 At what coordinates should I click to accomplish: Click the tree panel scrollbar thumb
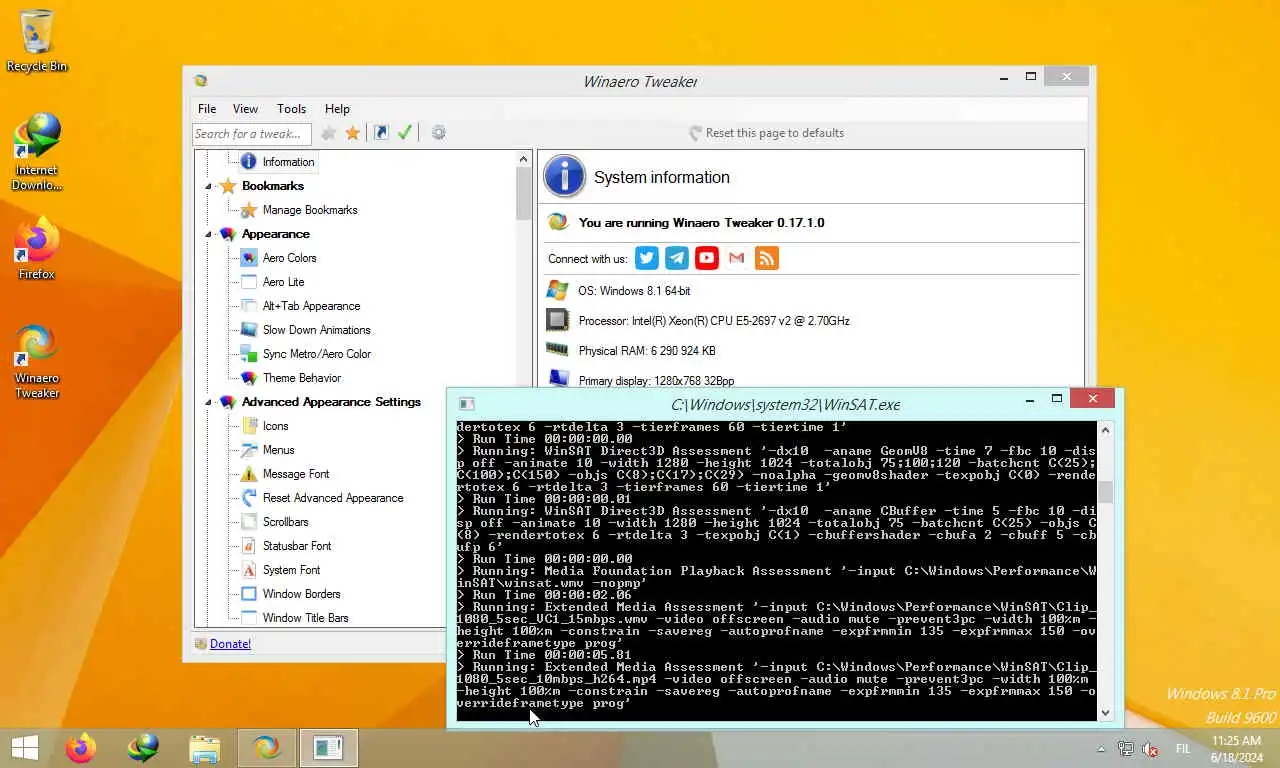point(524,193)
